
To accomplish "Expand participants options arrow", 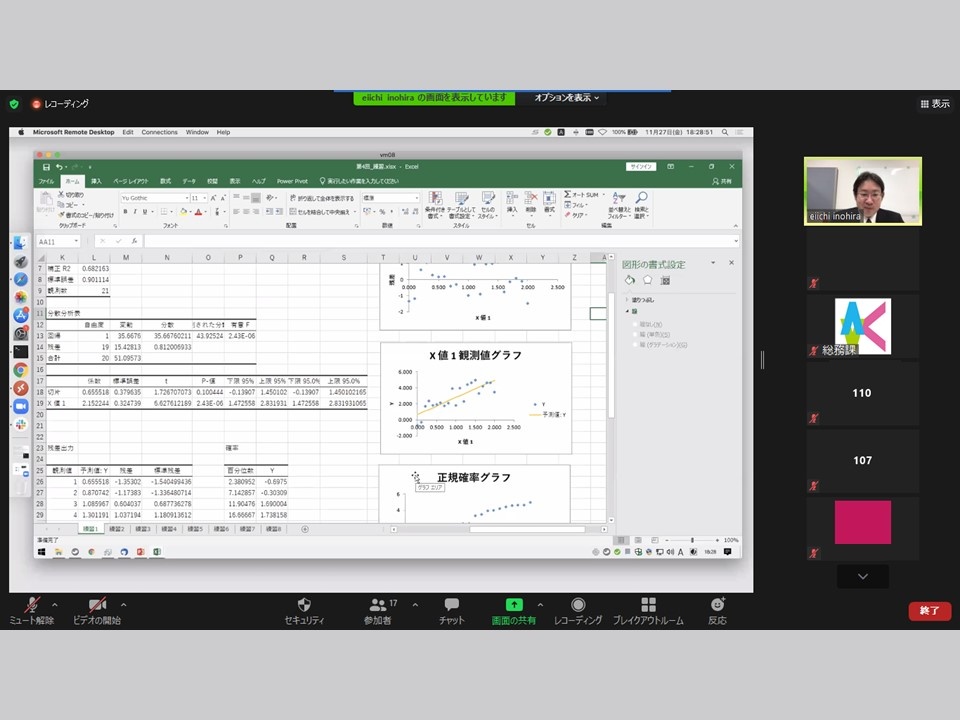I will [415, 605].
